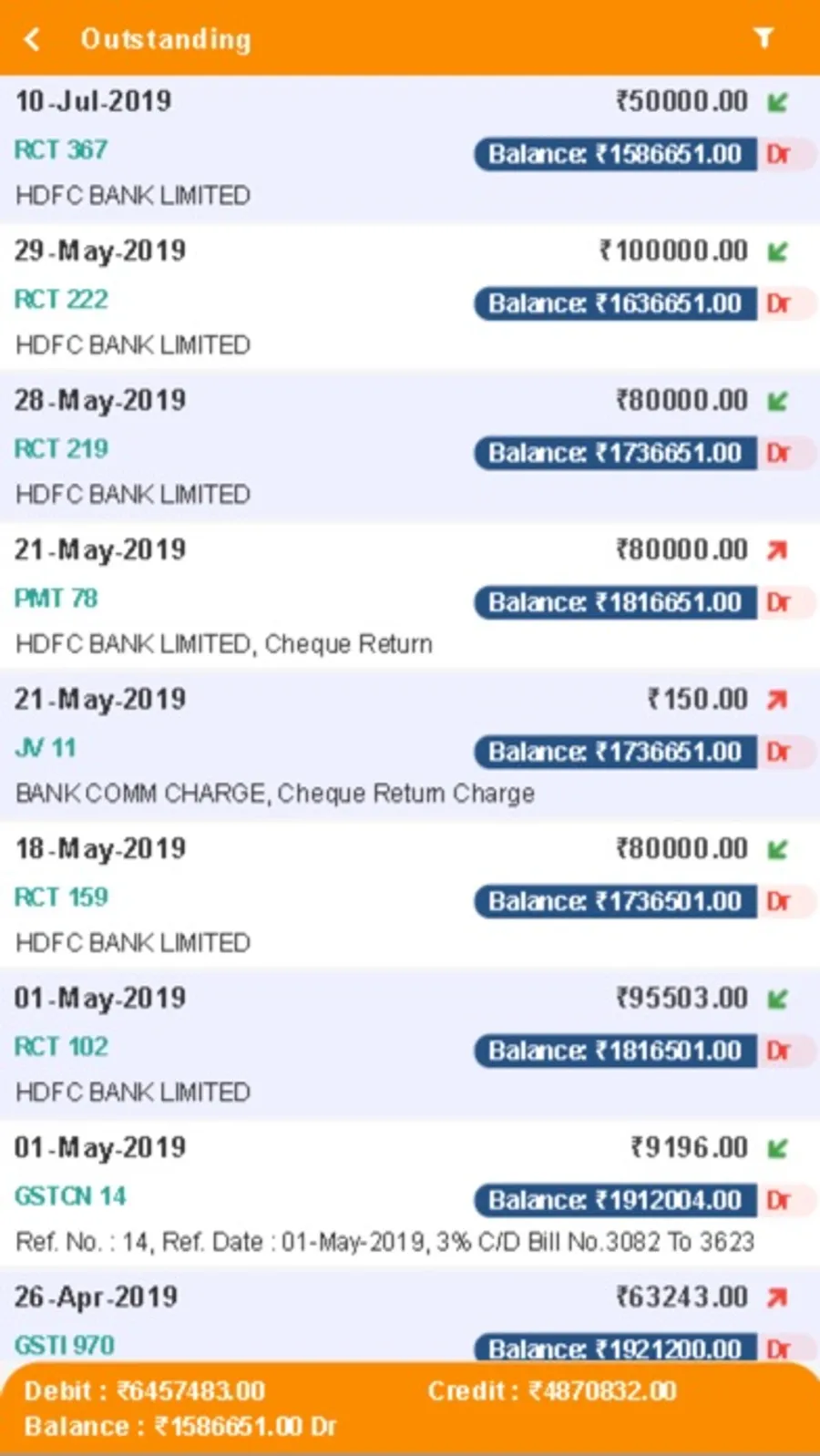Viewport: 820px width, 1456px height.
Task: Tap the Debit total ₹6457483.00 in footer
Action: 145,1390
